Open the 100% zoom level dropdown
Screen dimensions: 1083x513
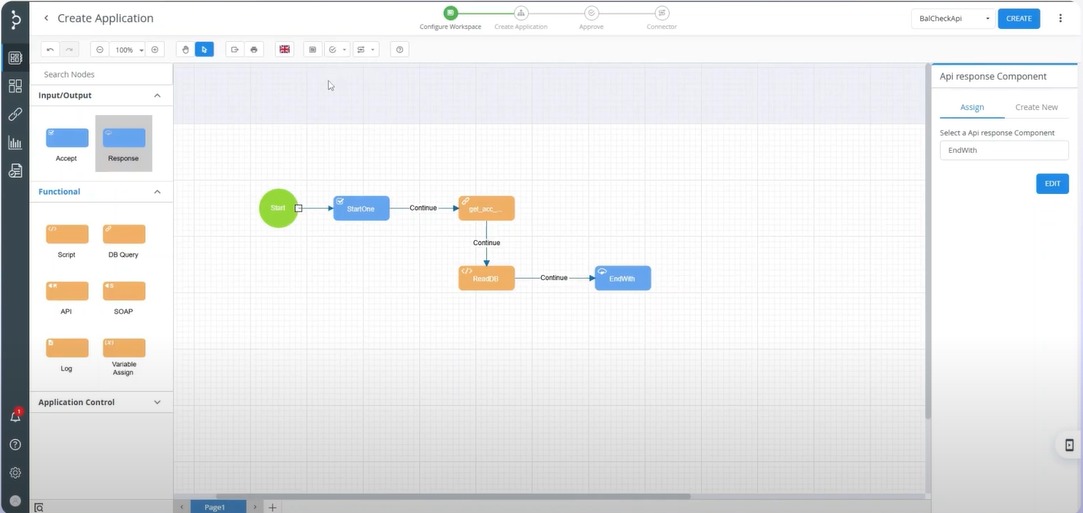pos(127,49)
